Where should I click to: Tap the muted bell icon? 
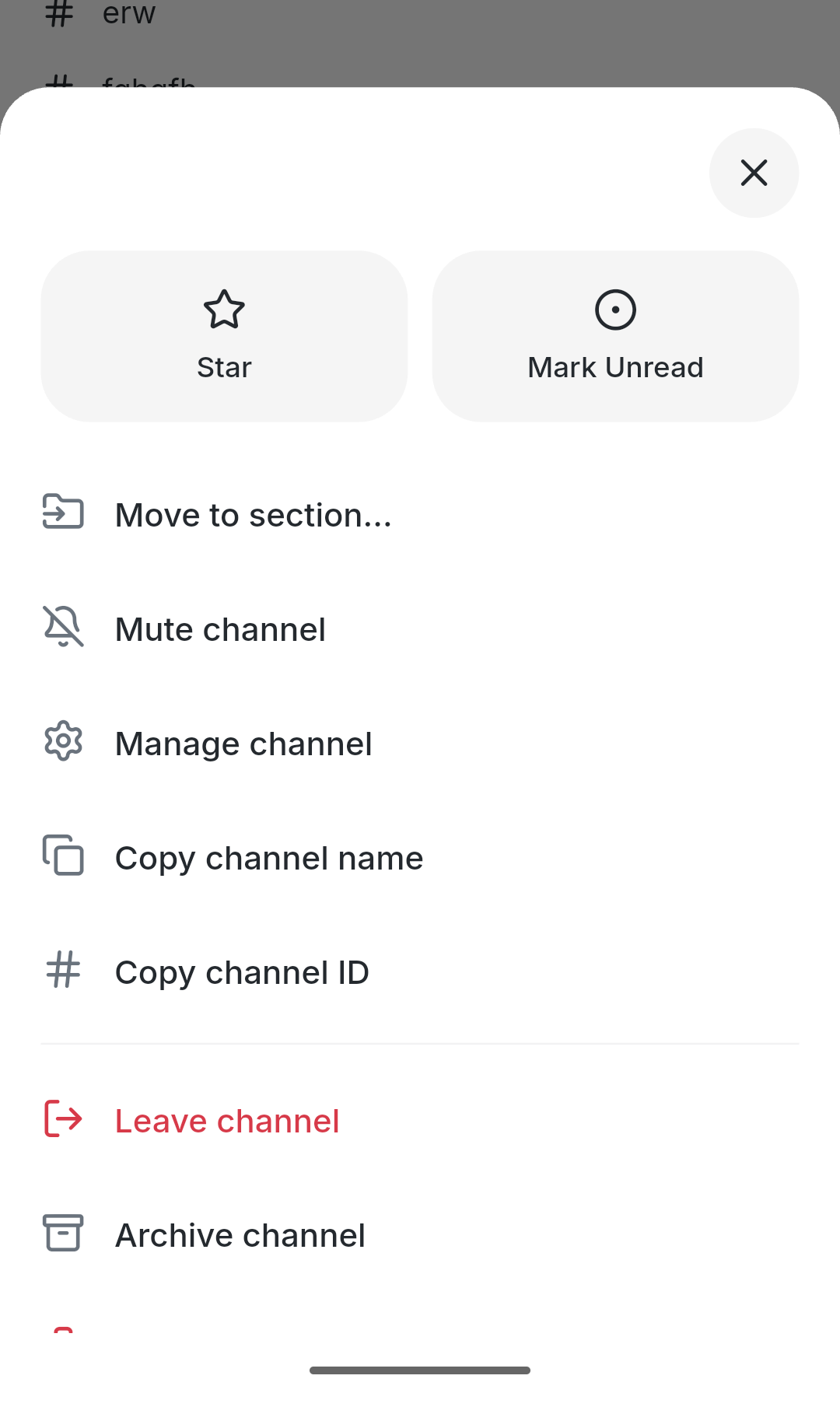coord(63,626)
